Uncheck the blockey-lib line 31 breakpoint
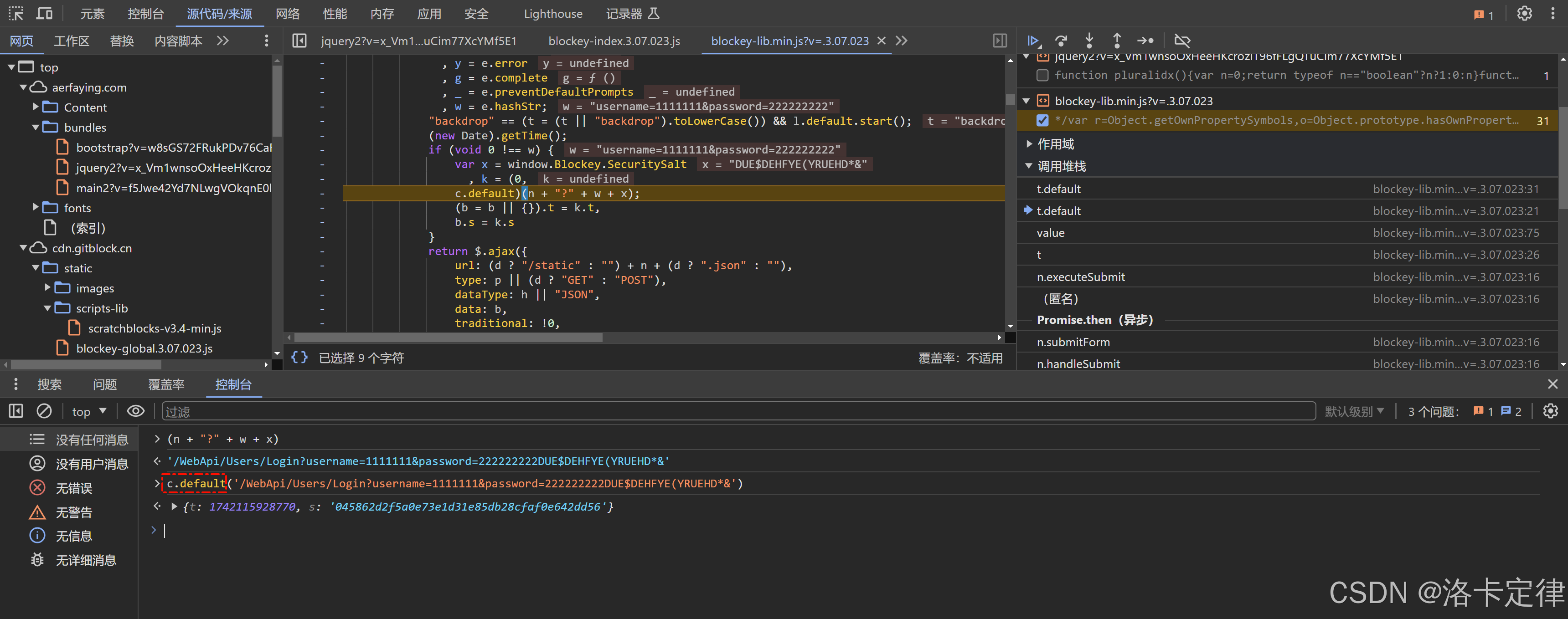The height and width of the screenshot is (619, 1568). 1043,120
